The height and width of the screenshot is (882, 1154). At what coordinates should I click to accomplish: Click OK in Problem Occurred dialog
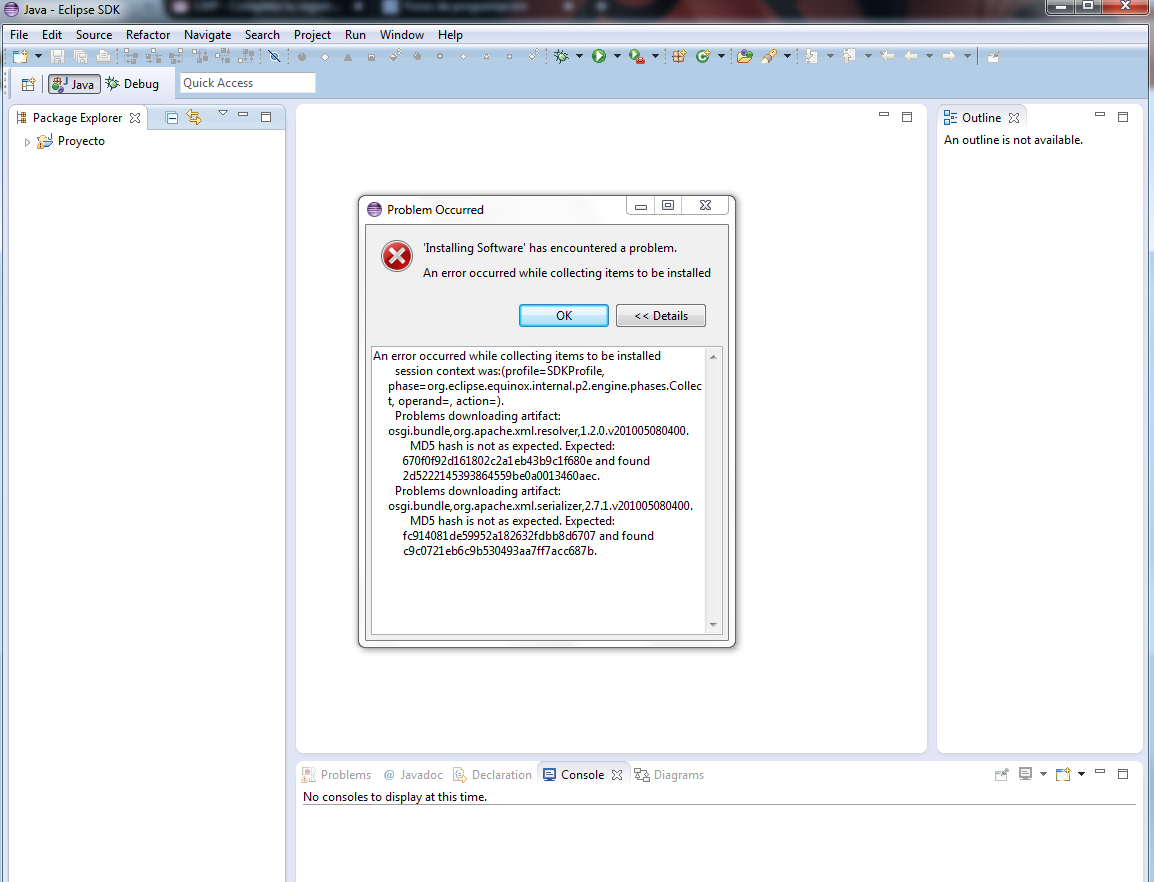pos(564,315)
